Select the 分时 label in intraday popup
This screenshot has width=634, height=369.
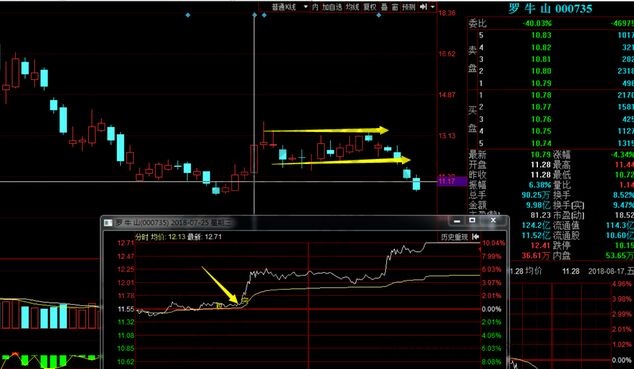coord(142,237)
